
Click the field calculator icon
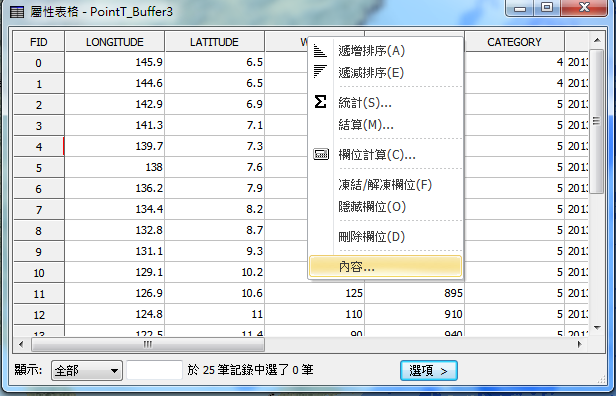point(321,154)
